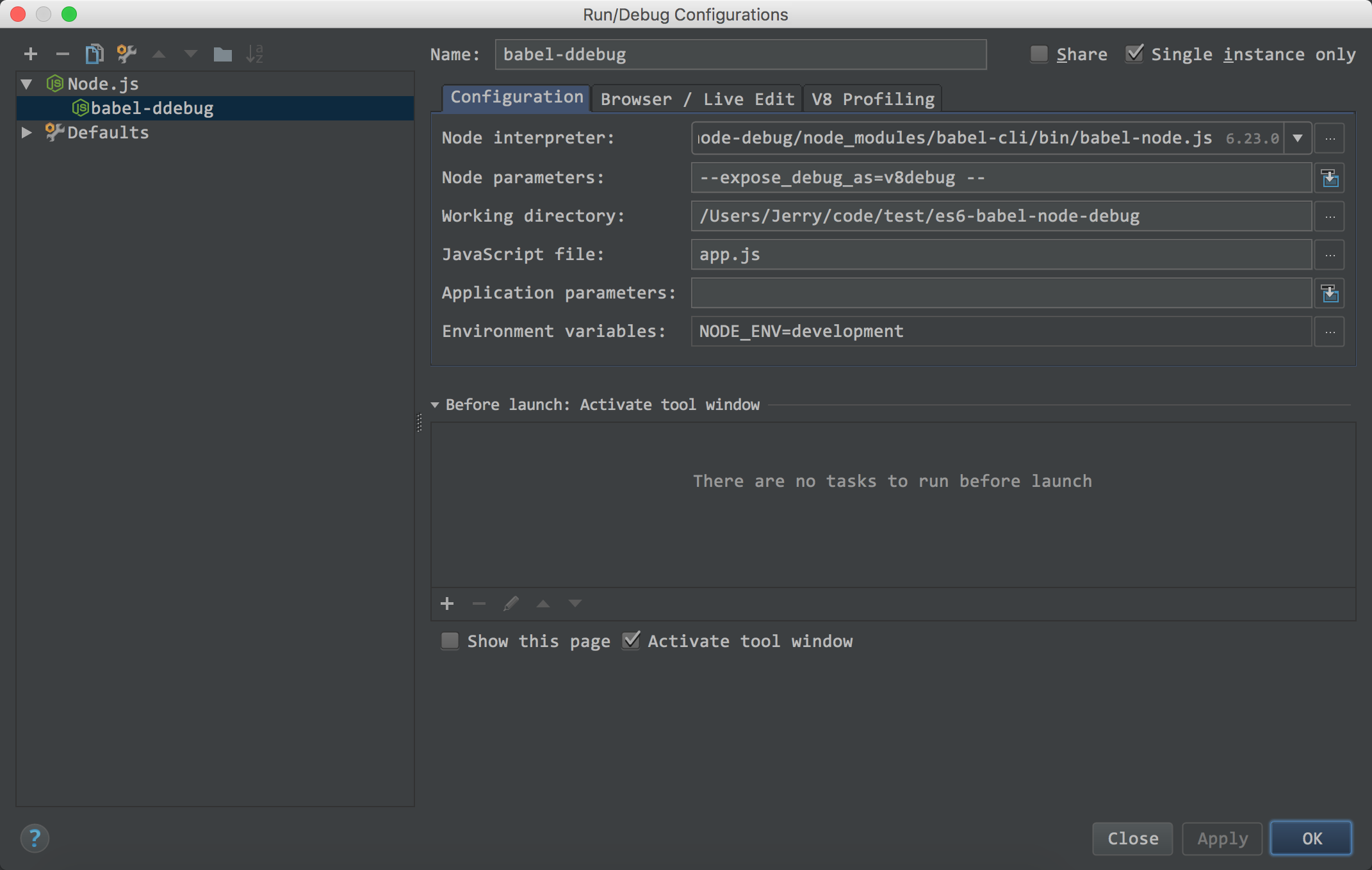Click the create new folder icon

pyautogui.click(x=222, y=54)
